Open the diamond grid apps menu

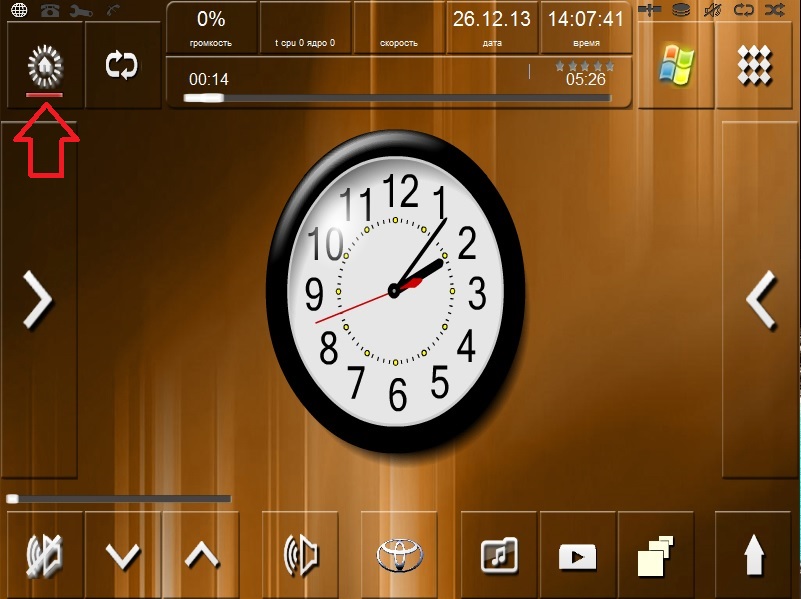pos(755,65)
